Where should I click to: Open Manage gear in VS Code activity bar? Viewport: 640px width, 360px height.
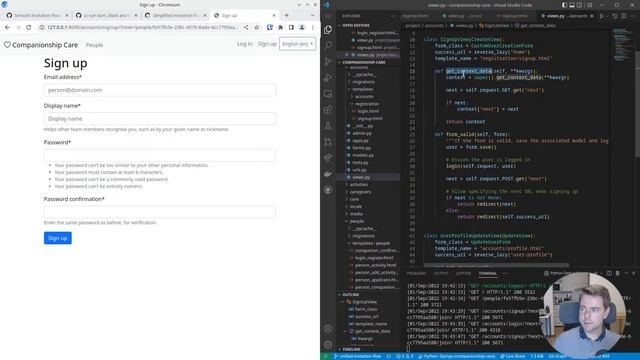click(328, 344)
